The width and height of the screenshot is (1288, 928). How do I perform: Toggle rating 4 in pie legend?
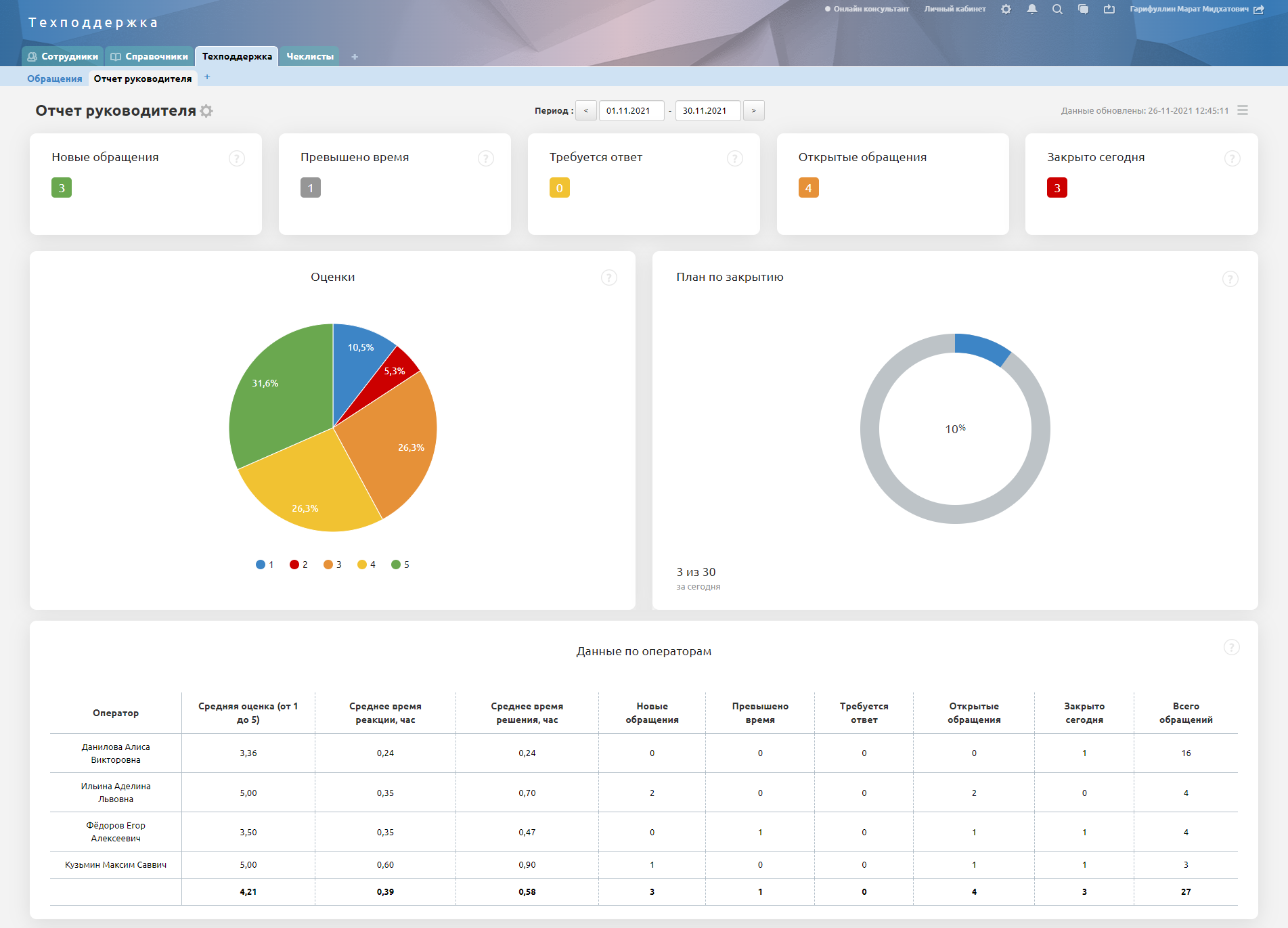[365, 565]
